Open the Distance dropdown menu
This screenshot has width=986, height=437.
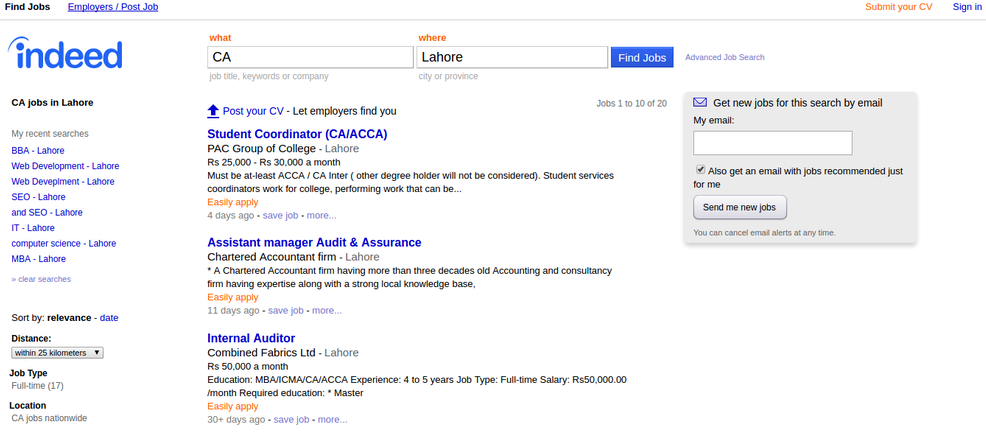(57, 353)
